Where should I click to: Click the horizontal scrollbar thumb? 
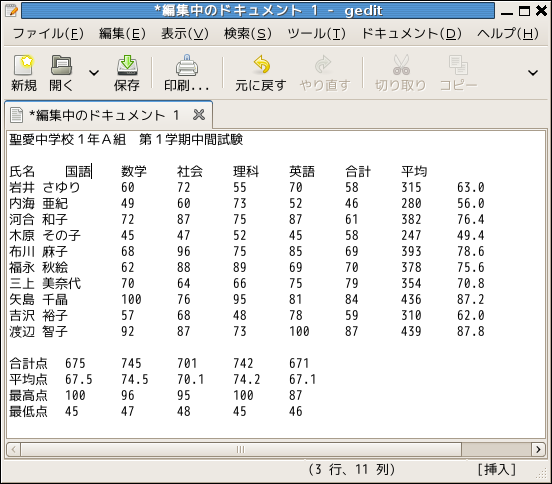[x=241, y=450]
